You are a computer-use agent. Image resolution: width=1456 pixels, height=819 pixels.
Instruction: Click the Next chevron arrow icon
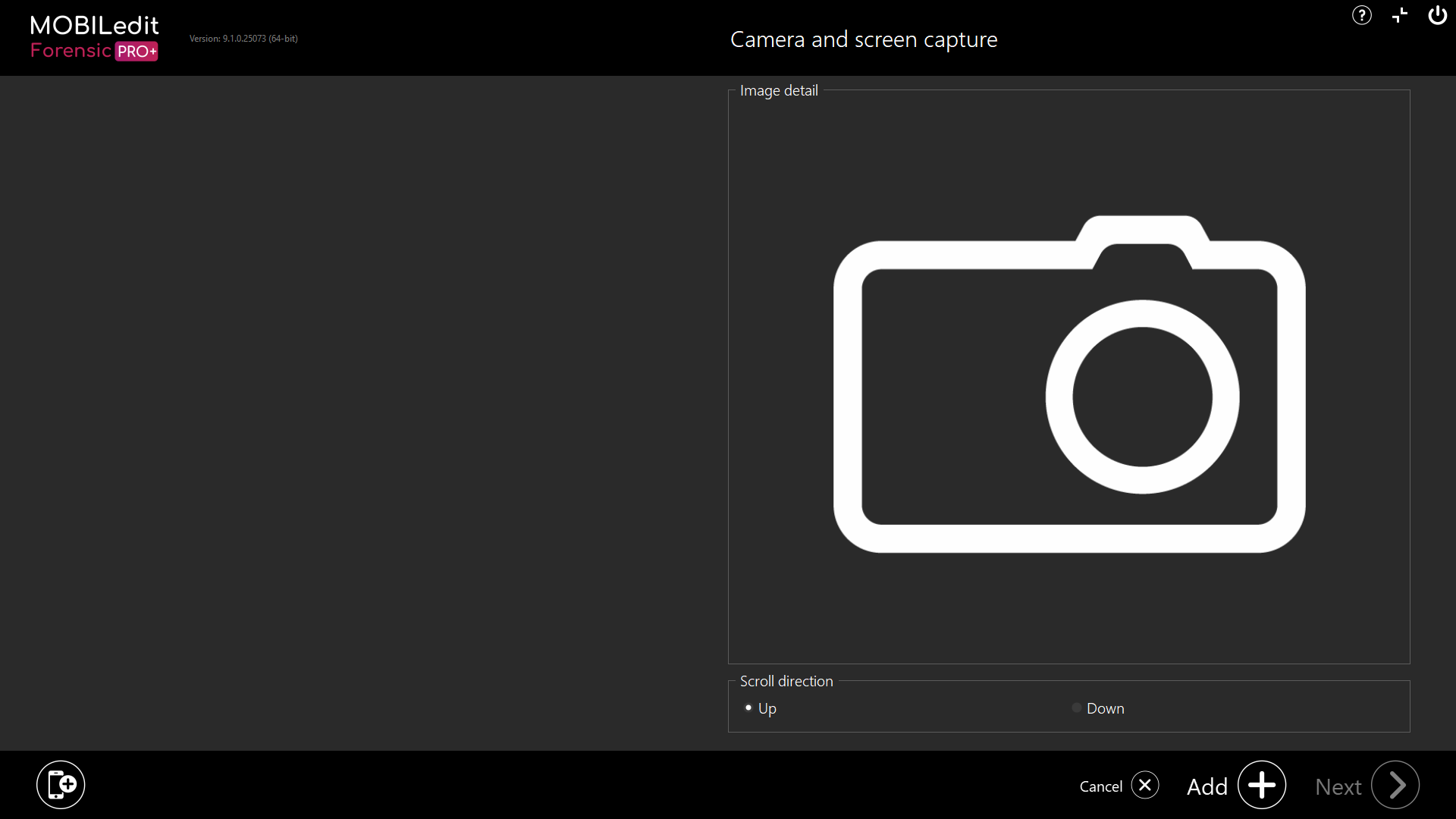point(1395,785)
